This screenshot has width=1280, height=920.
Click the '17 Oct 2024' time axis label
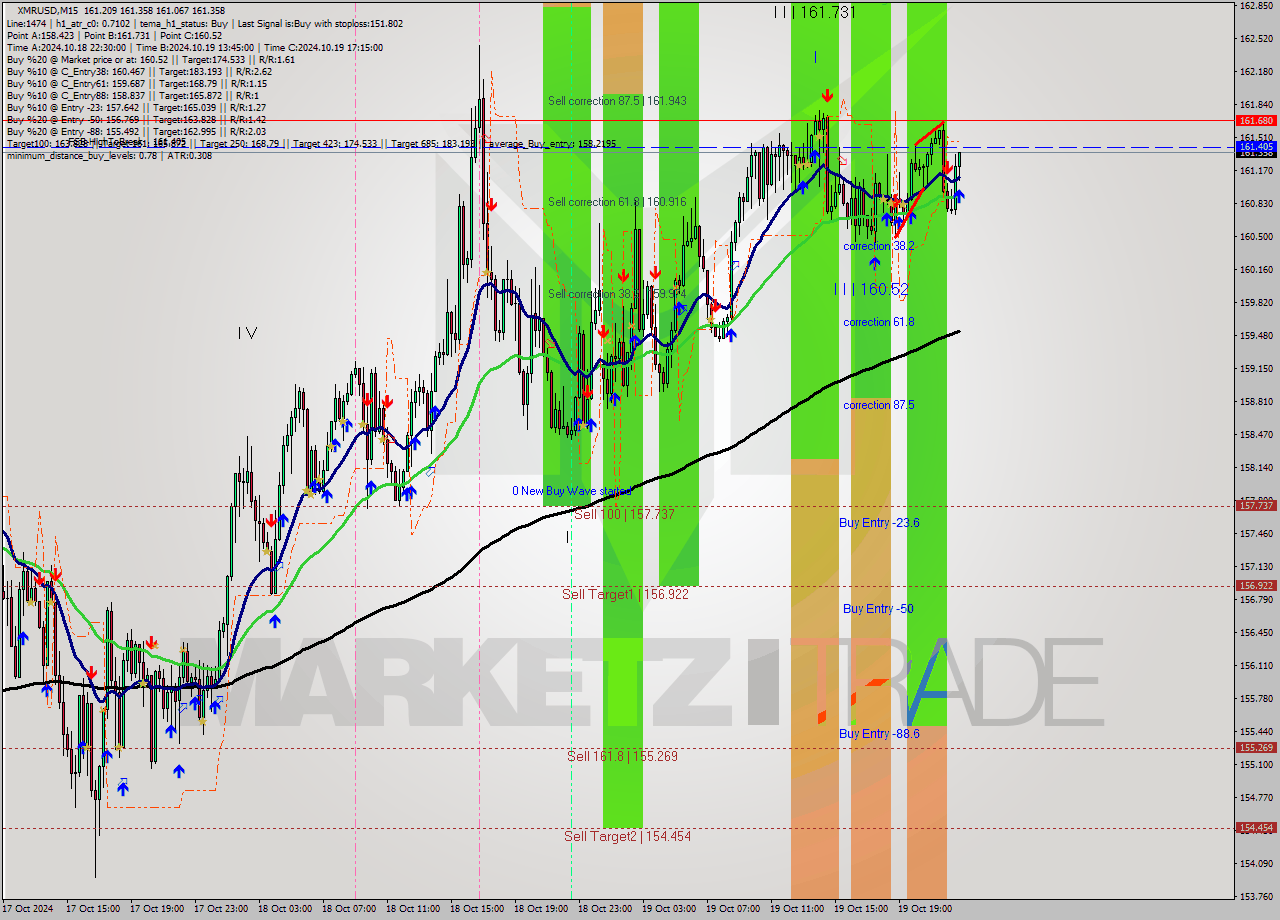pos(29,909)
